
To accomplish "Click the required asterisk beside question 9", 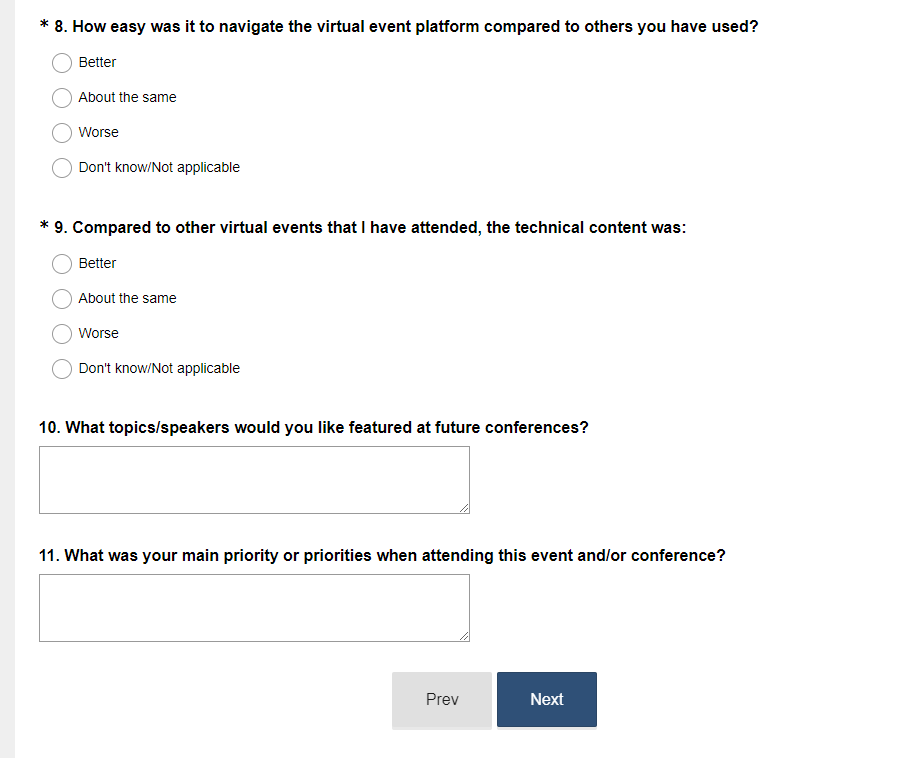I will pos(44,228).
